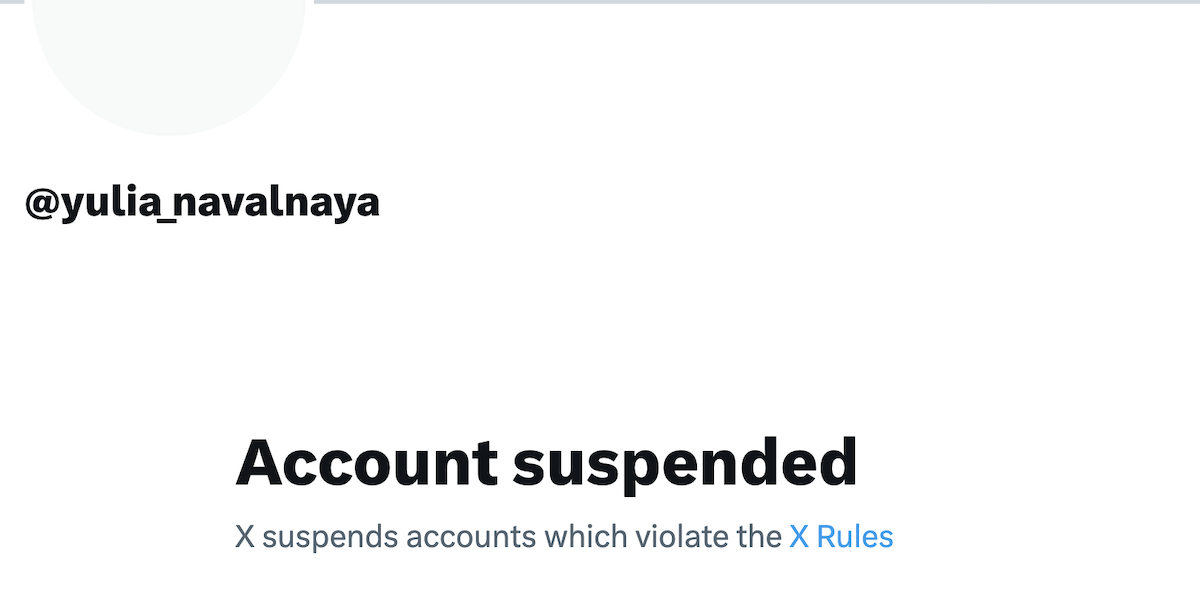The height and width of the screenshot is (600, 1200).
Task: Click the gray header banner strip
Action: click(750, 2)
